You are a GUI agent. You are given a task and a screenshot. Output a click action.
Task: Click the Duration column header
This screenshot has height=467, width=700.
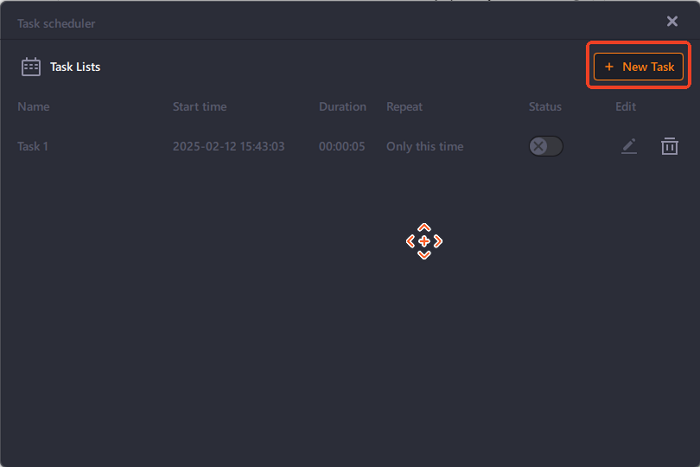click(x=342, y=107)
